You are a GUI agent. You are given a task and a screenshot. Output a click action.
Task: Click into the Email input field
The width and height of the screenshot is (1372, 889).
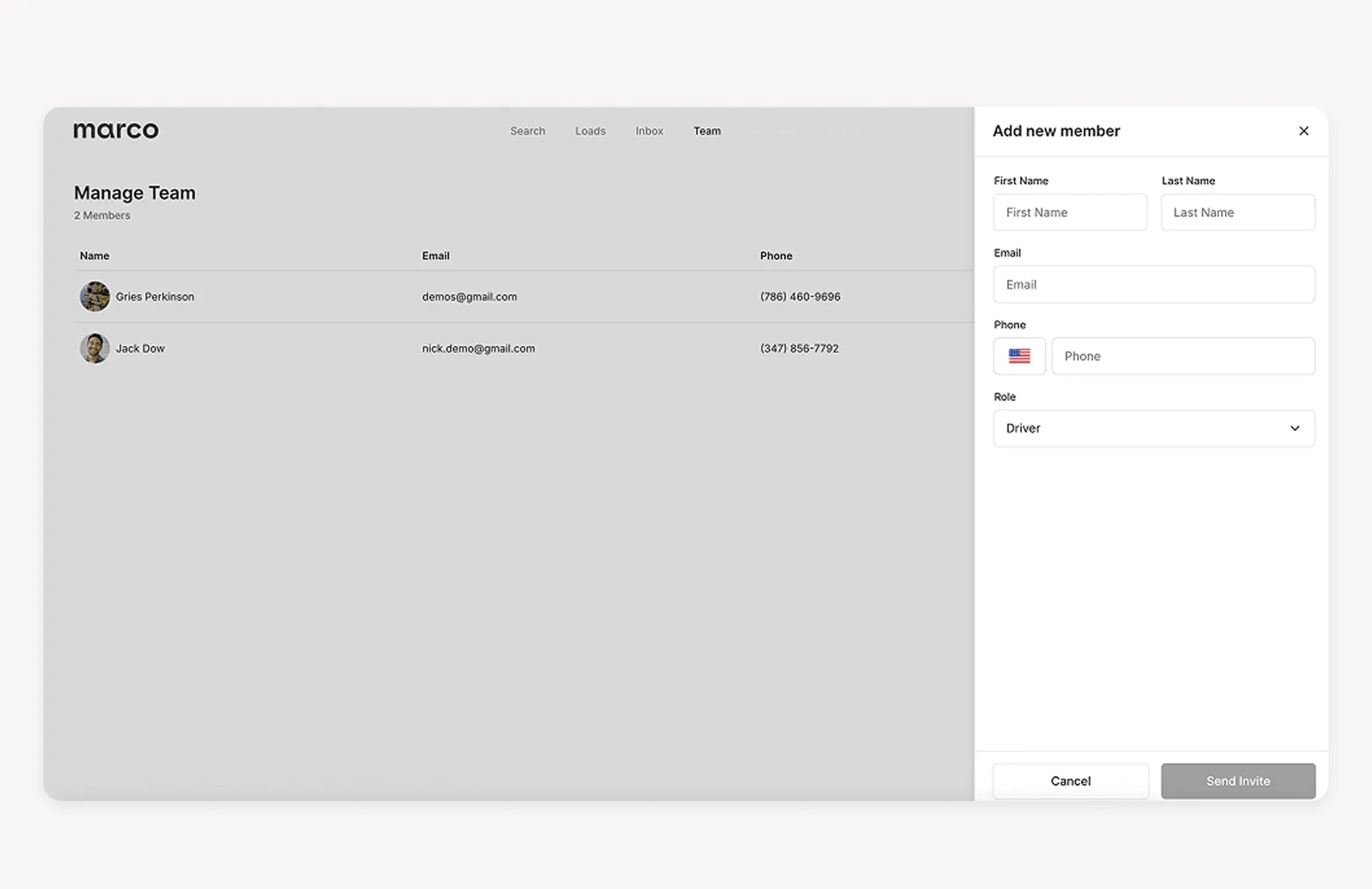[x=1154, y=284]
